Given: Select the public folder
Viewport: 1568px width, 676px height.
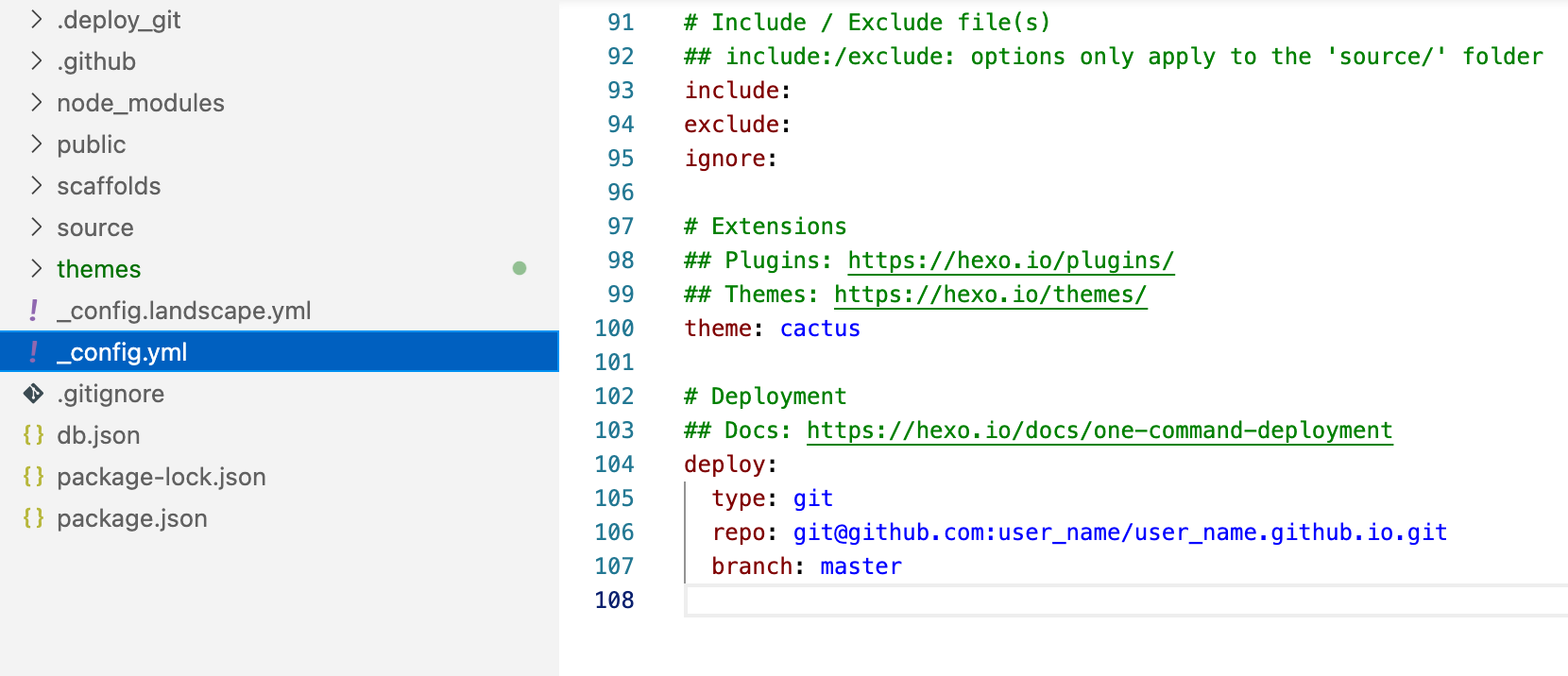Looking at the screenshot, I should (x=91, y=144).
